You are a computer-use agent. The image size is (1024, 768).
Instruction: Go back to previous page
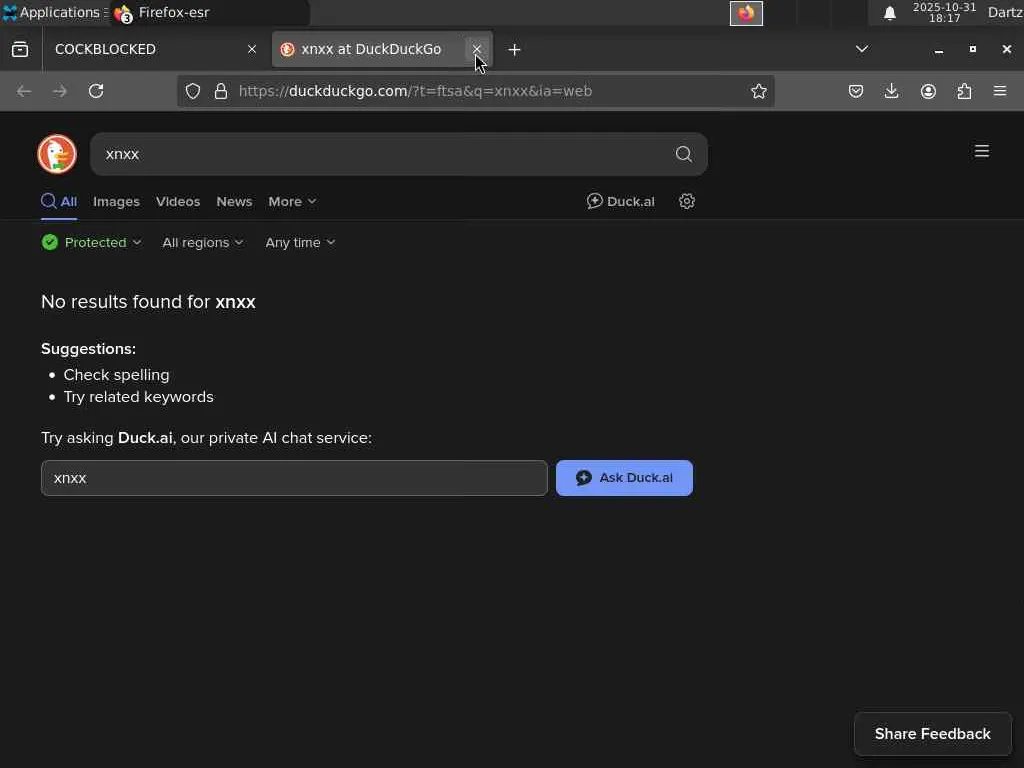[x=24, y=91]
